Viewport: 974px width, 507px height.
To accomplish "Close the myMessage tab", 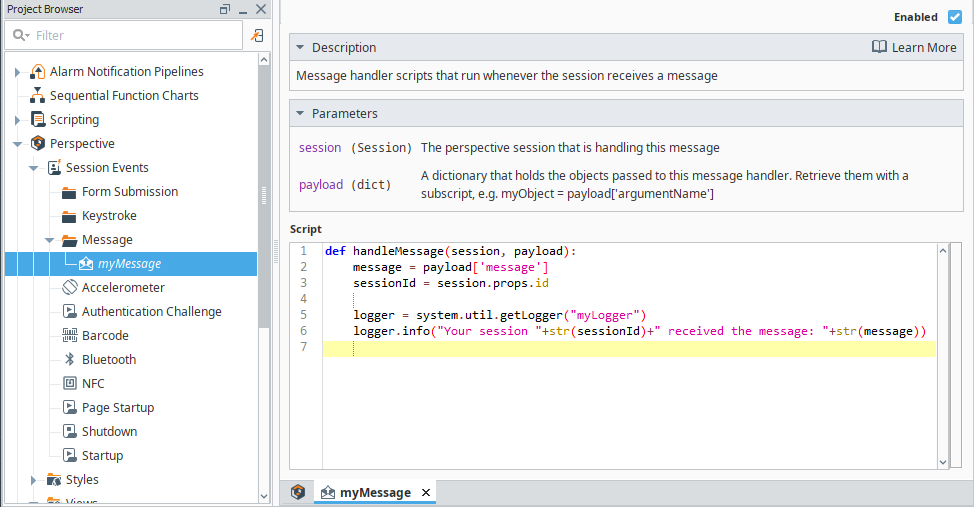I will [426, 493].
